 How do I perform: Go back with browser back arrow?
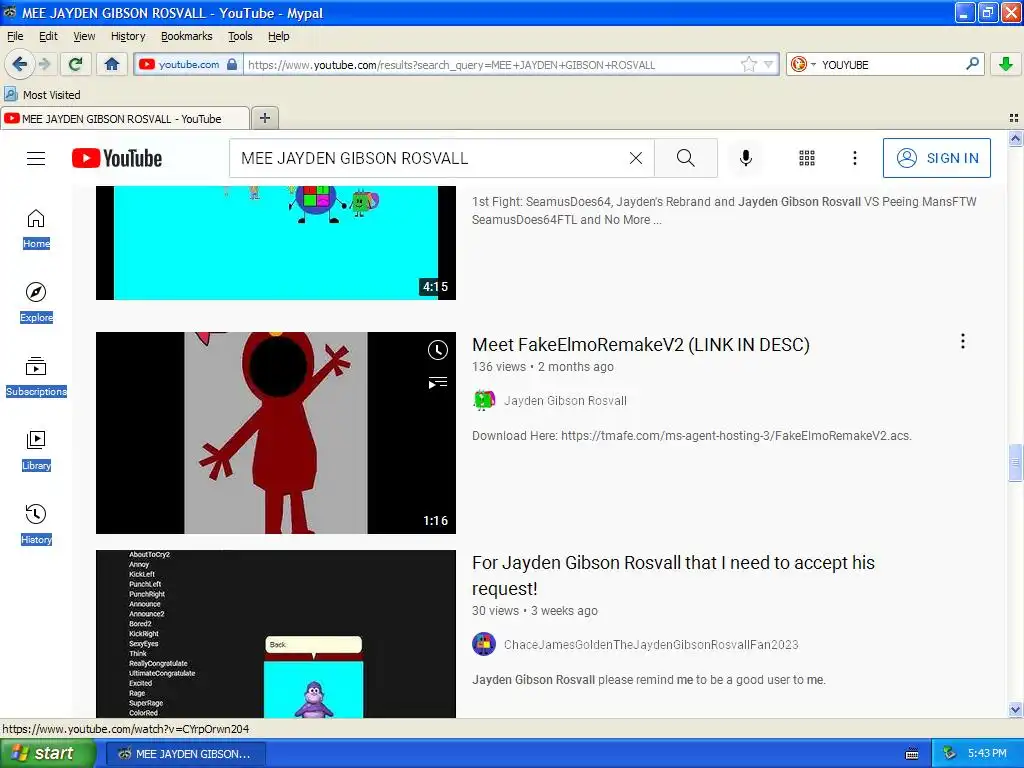[19, 64]
